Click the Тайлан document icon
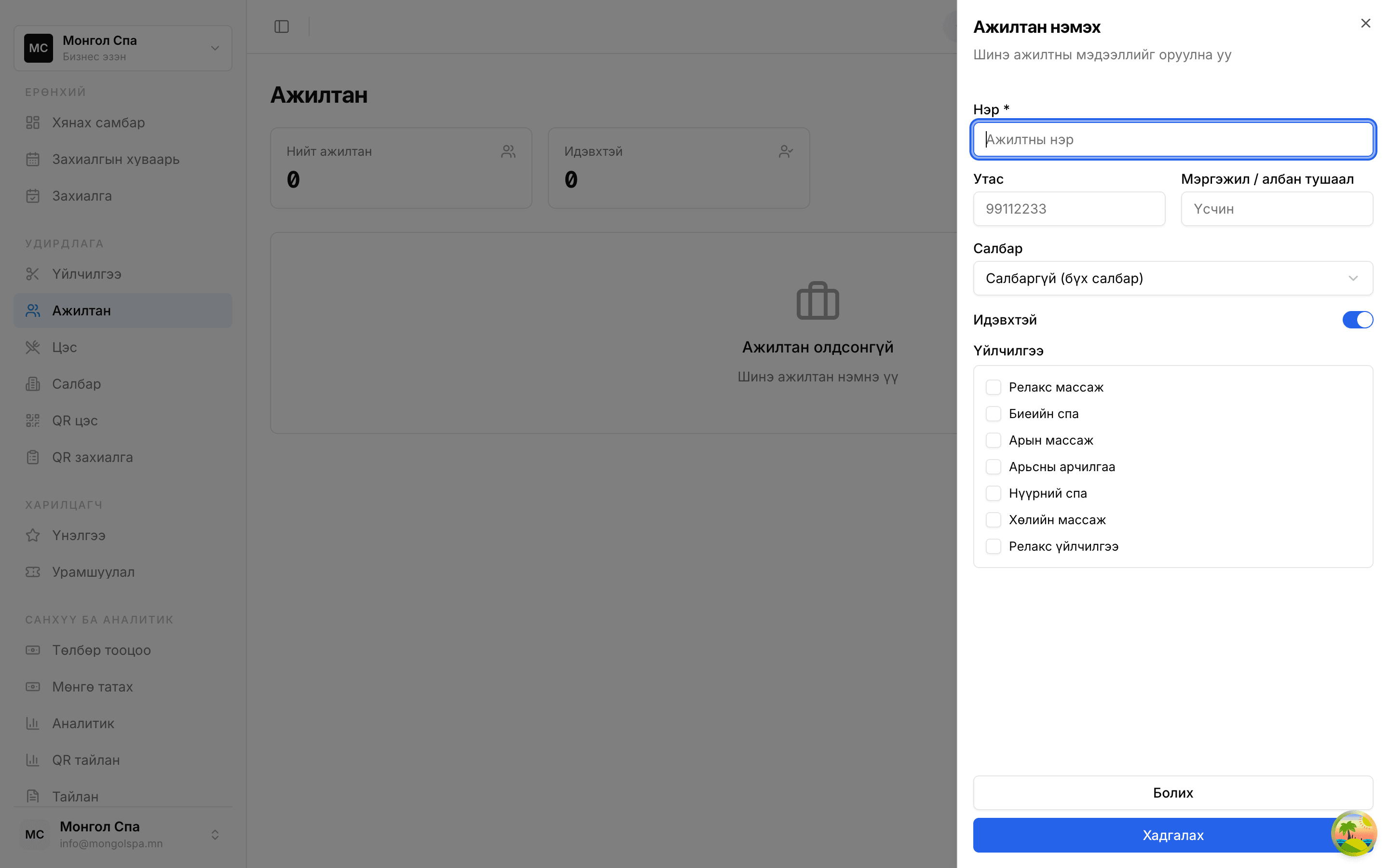This screenshot has width=1389, height=868. tap(33, 796)
